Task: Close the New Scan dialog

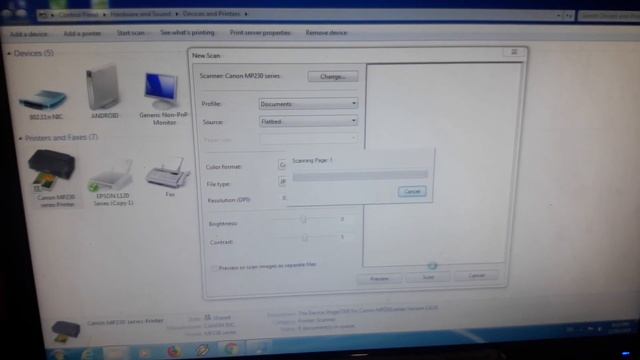Action: click(x=514, y=52)
